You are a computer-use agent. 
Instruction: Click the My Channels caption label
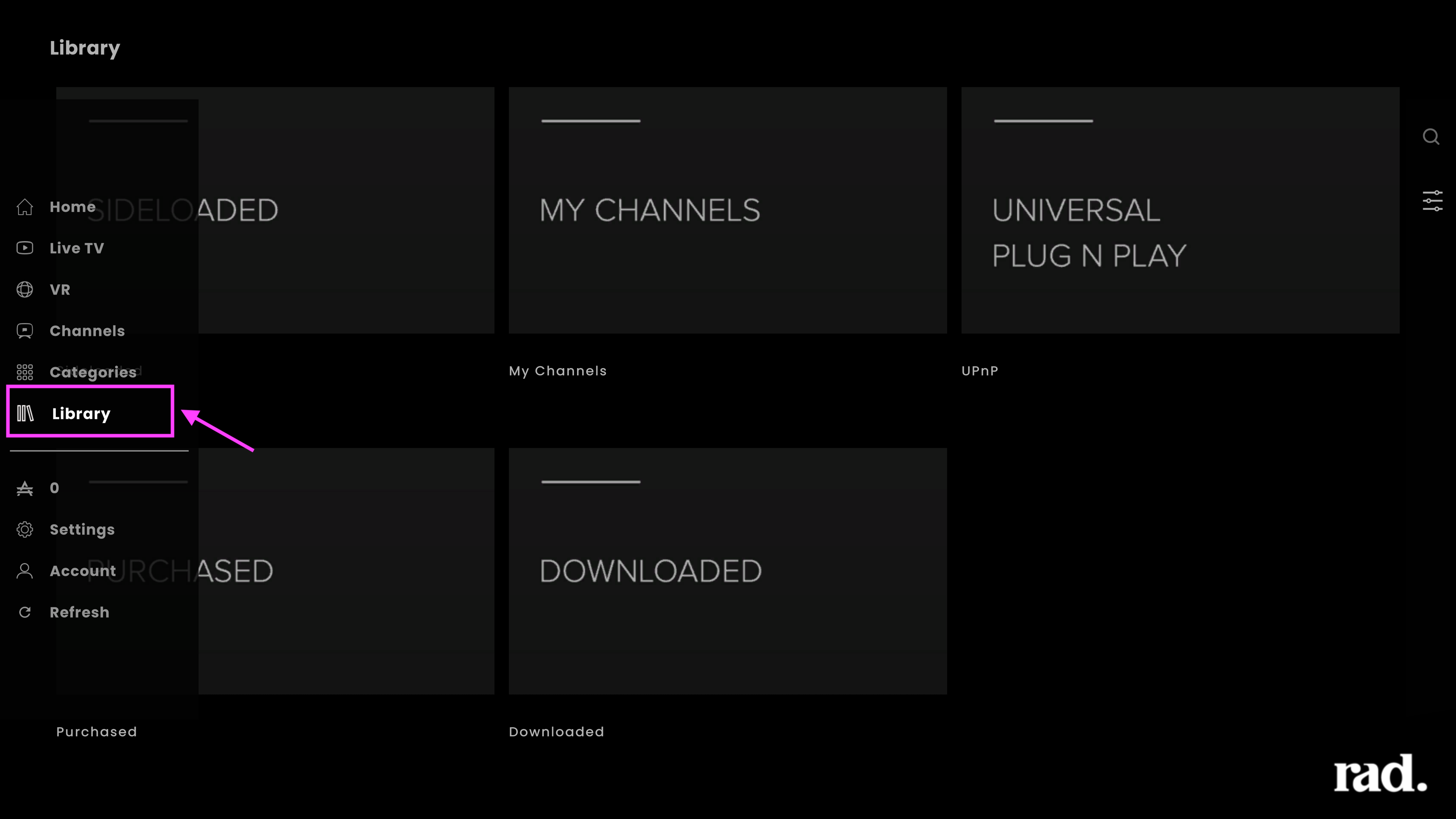click(x=557, y=371)
